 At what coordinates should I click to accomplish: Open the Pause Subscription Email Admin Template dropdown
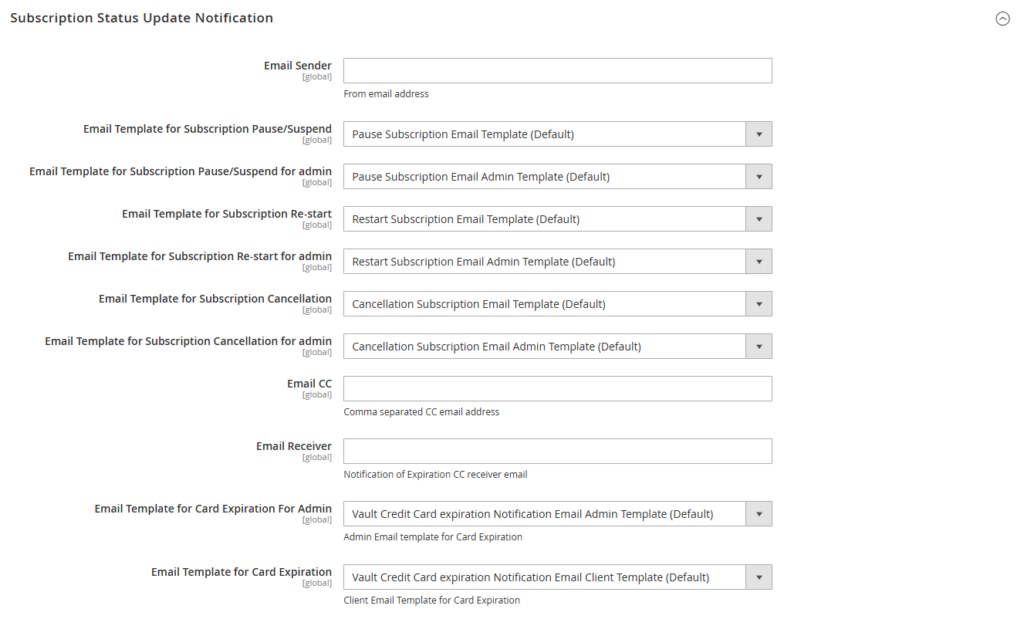point(545,177)
